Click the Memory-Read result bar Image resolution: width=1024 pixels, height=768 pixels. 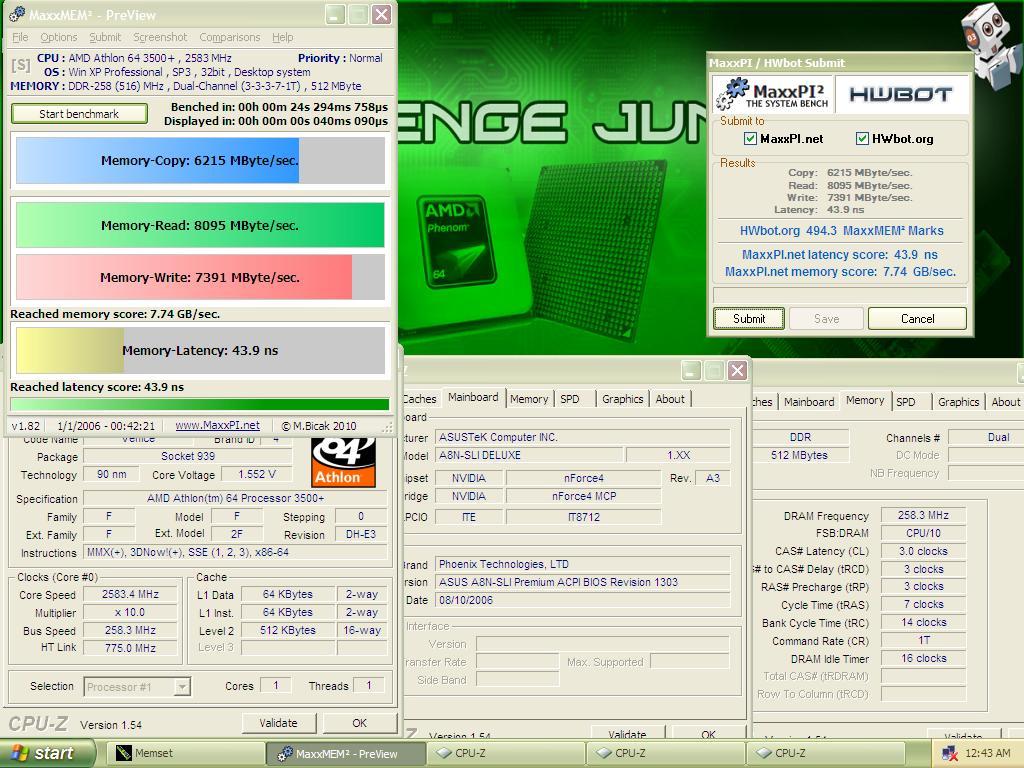200,225
